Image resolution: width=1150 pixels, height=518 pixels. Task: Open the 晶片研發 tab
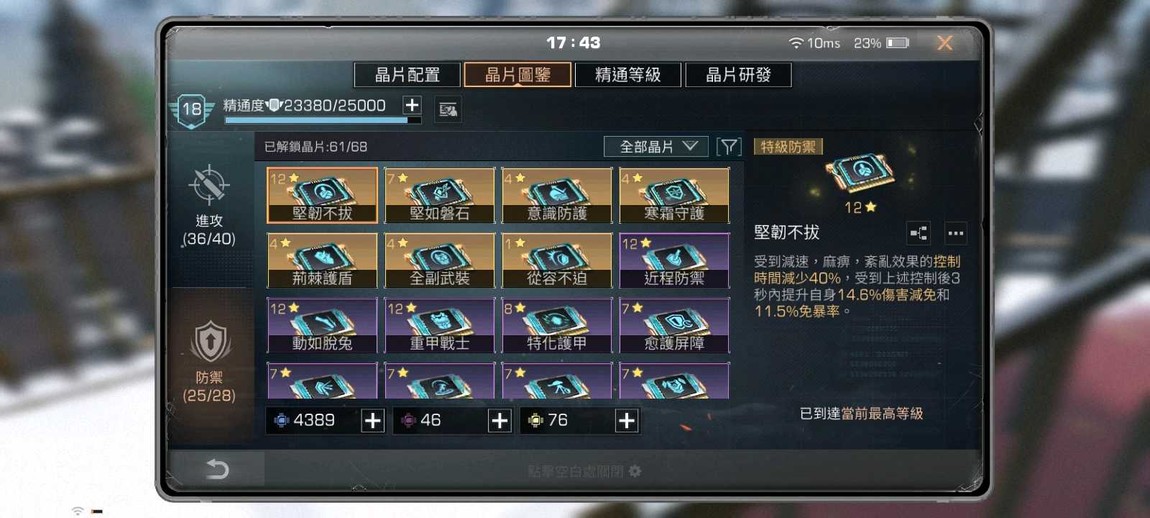coord(738,75)
